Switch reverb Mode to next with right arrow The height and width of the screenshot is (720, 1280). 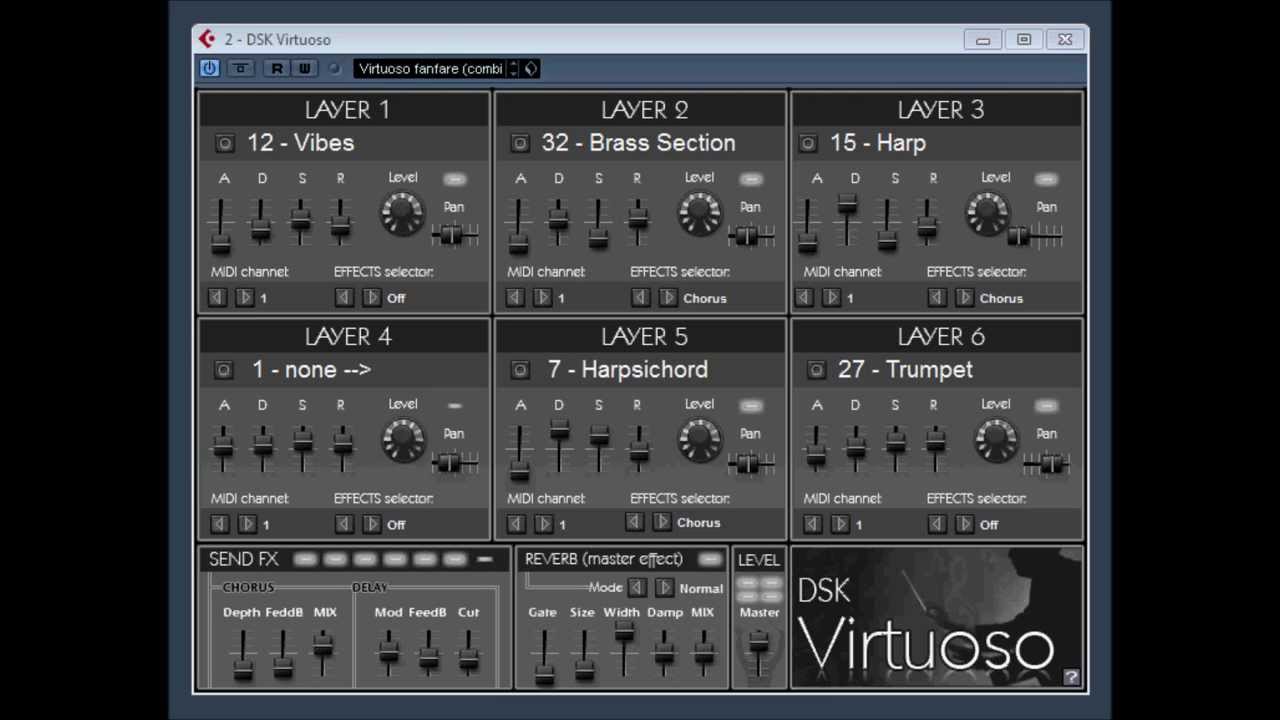click(x=664, y=588)
